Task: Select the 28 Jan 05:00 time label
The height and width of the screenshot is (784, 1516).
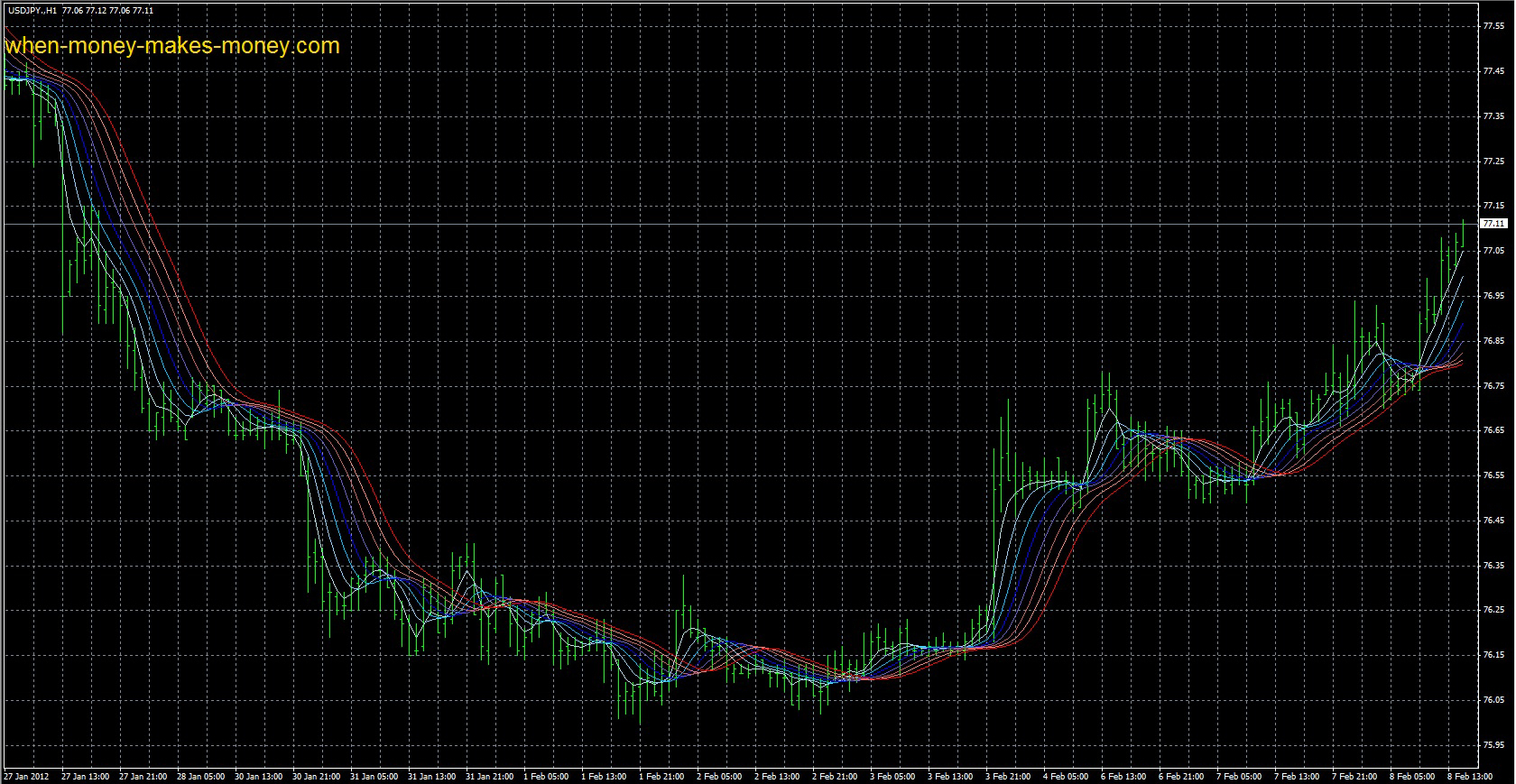Action: click(x=200, y=776)
